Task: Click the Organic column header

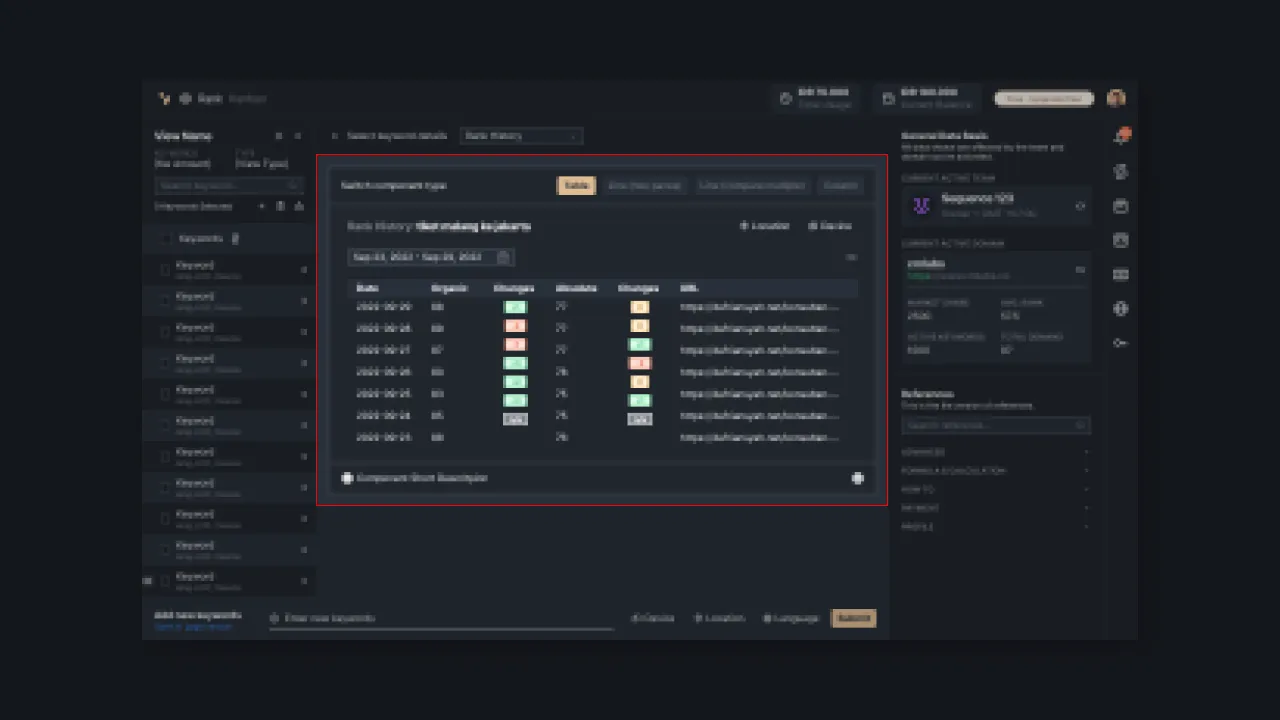Action: [x=450, y=288]
